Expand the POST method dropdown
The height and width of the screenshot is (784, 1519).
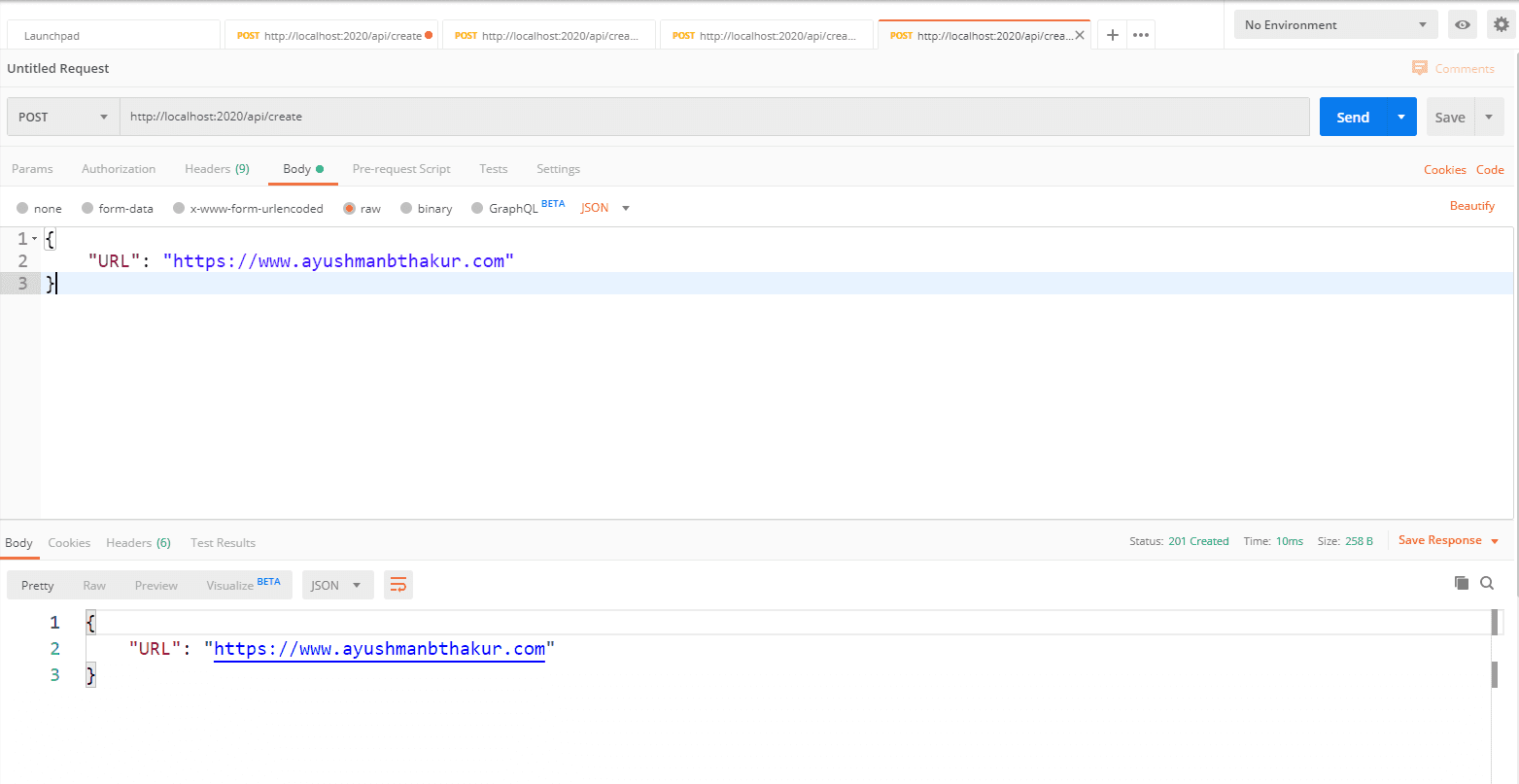tap(63, 117)
